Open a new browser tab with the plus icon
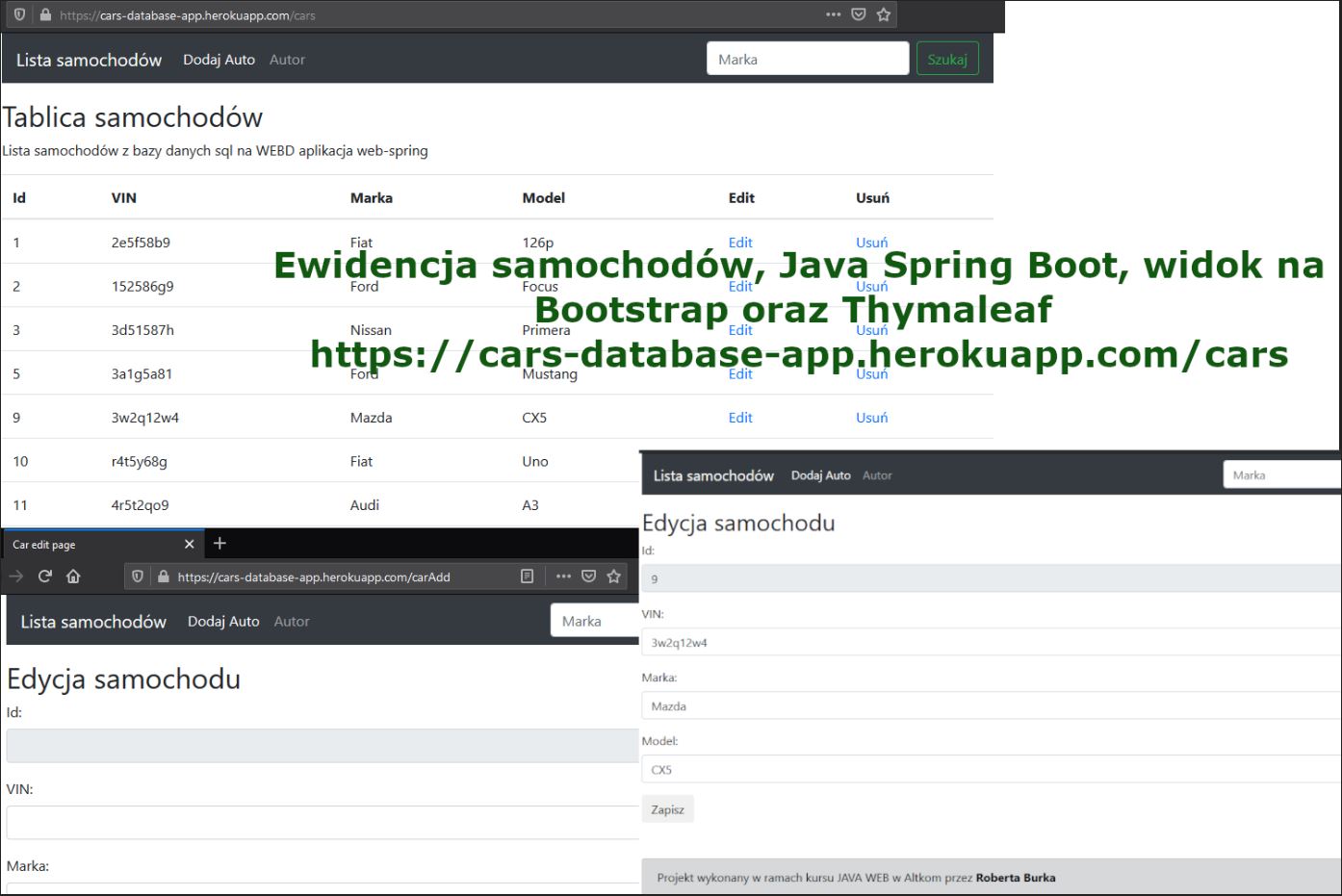 [x=219, y=543]
